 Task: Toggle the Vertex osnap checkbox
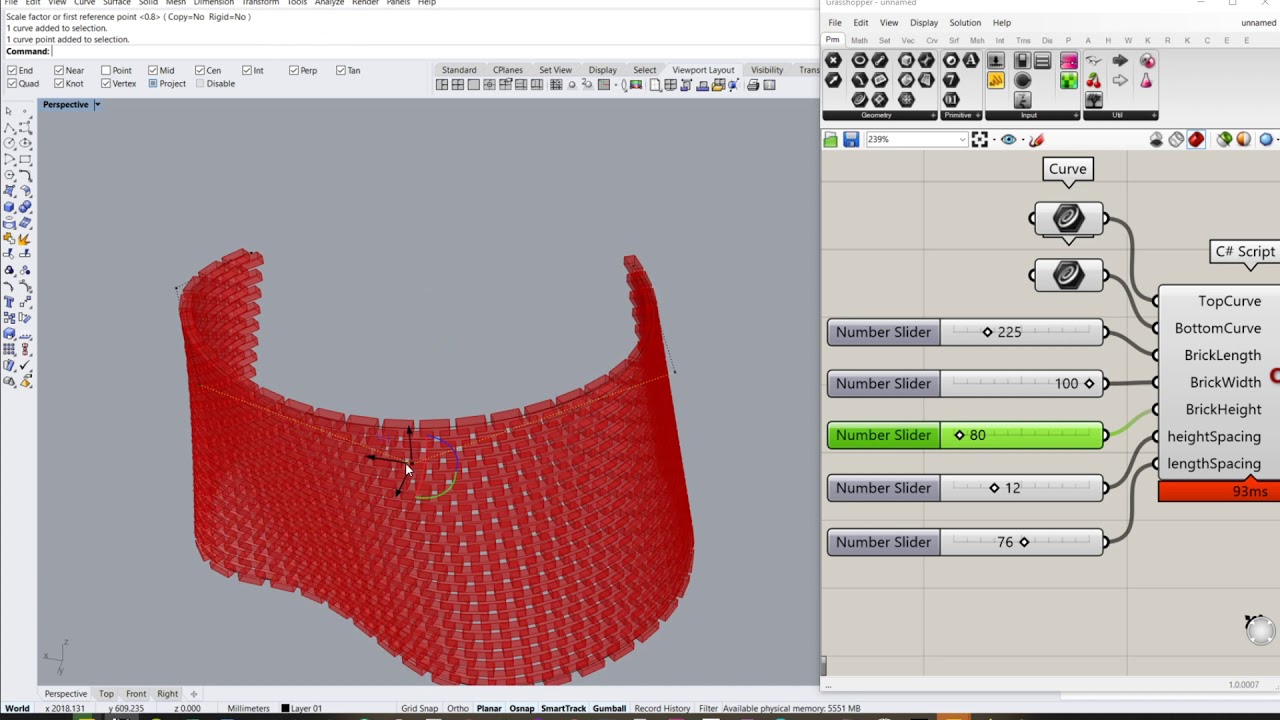pyautogui.click(x=106, y=84)
